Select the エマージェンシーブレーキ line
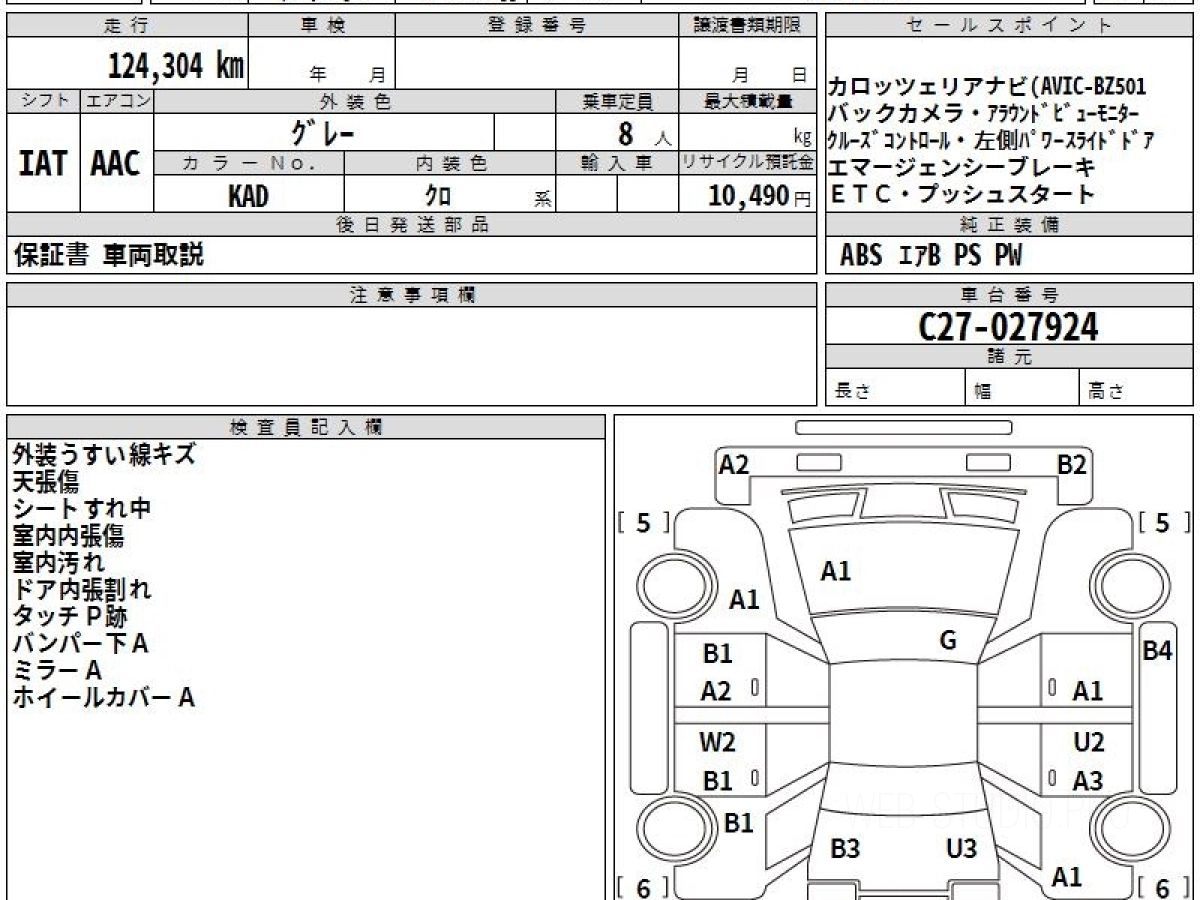 click(x=963, y=167)
